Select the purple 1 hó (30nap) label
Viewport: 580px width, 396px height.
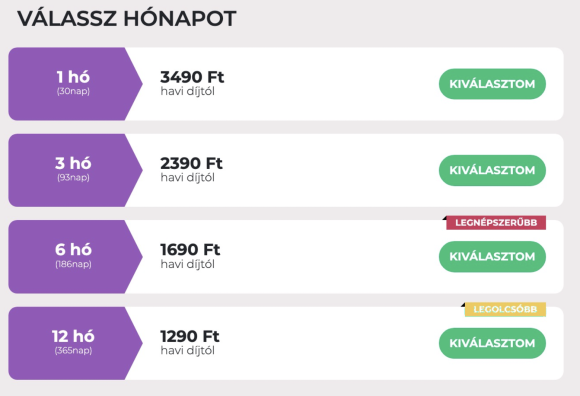click(75, 84)
